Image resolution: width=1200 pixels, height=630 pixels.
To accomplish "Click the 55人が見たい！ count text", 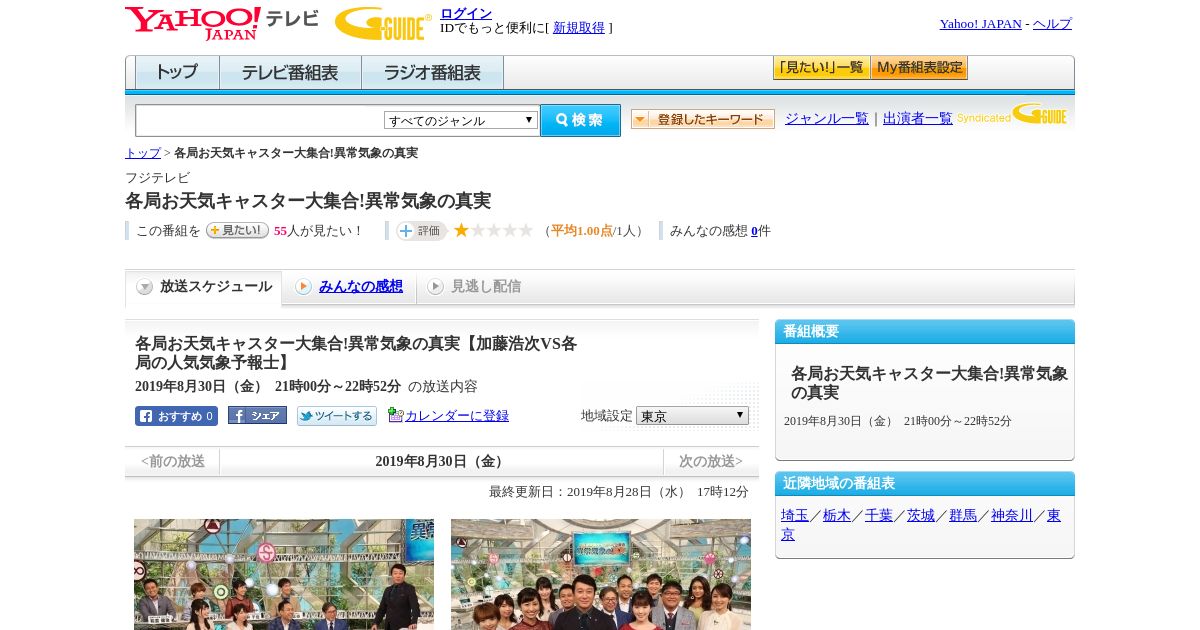I will click(318, 231).
